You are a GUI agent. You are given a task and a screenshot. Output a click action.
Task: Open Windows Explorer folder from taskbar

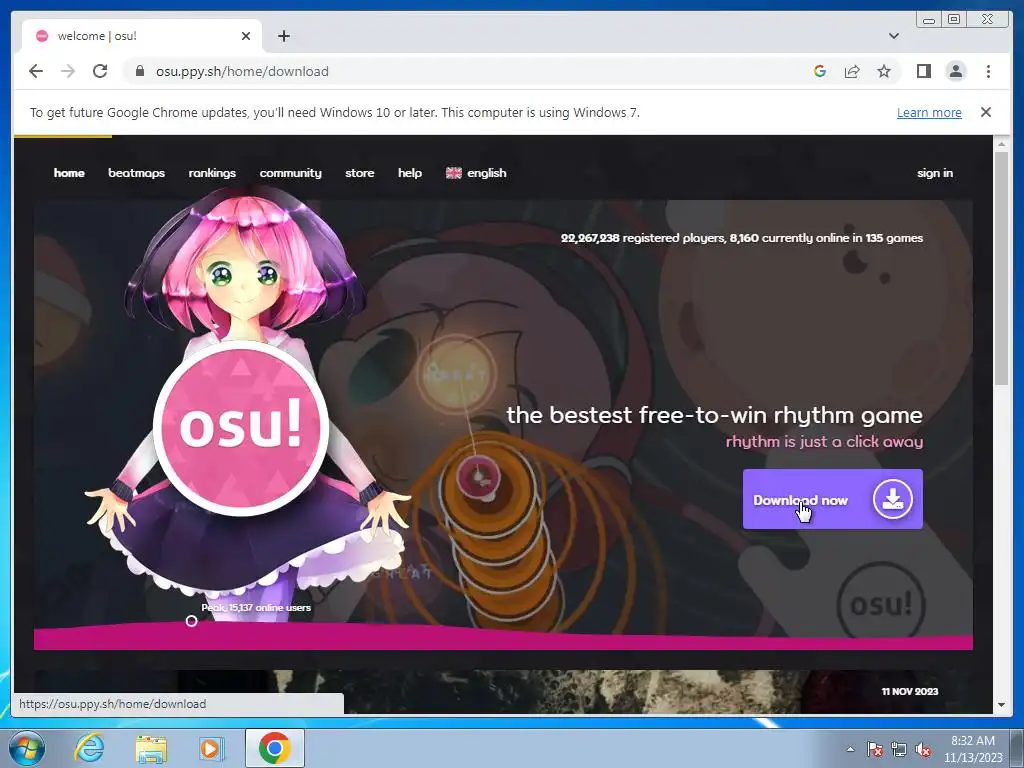click(151, 748)
